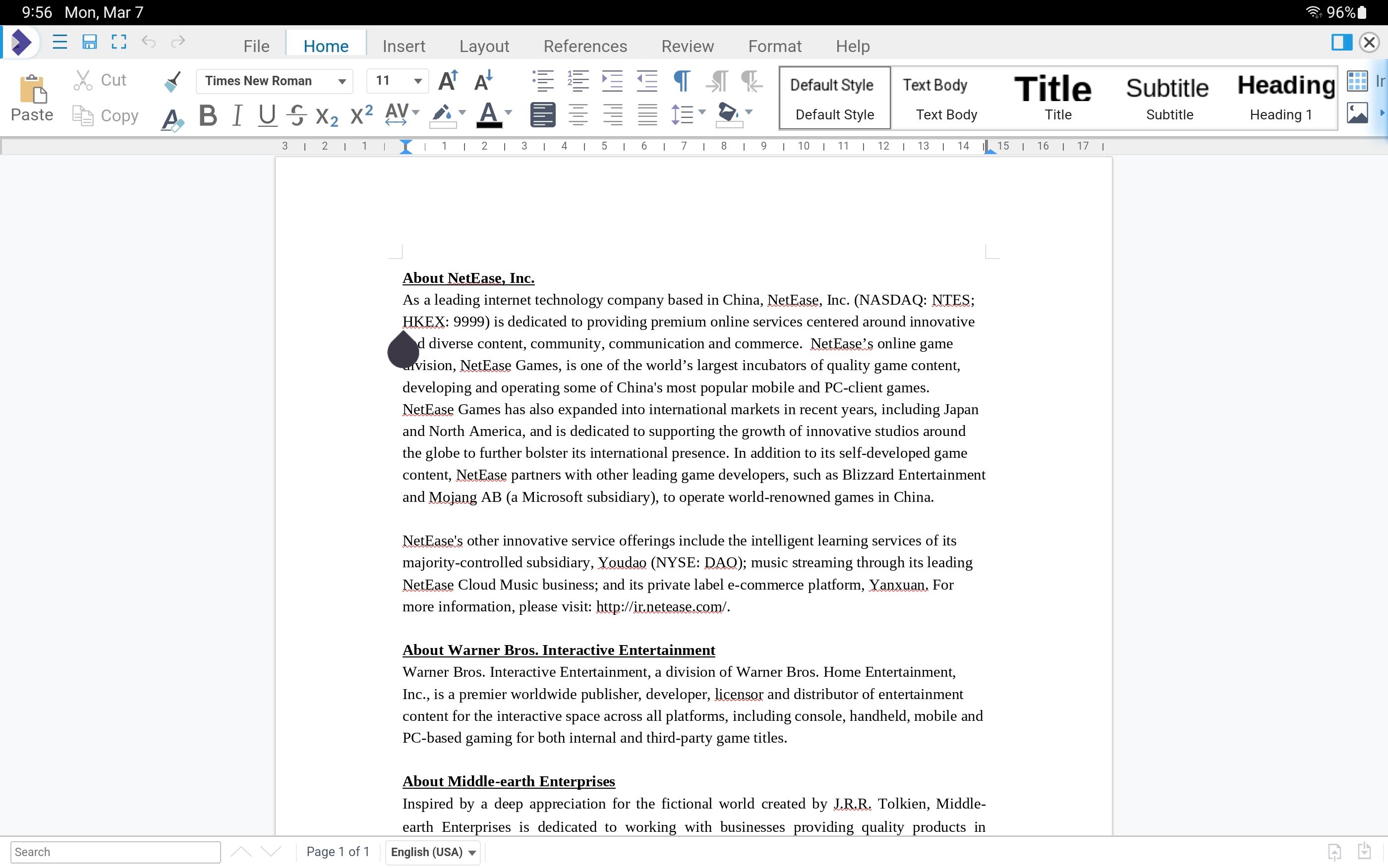Switch to the Layout tab
The height and width of the screenshot is (868, 1388).
coord(484,46)
